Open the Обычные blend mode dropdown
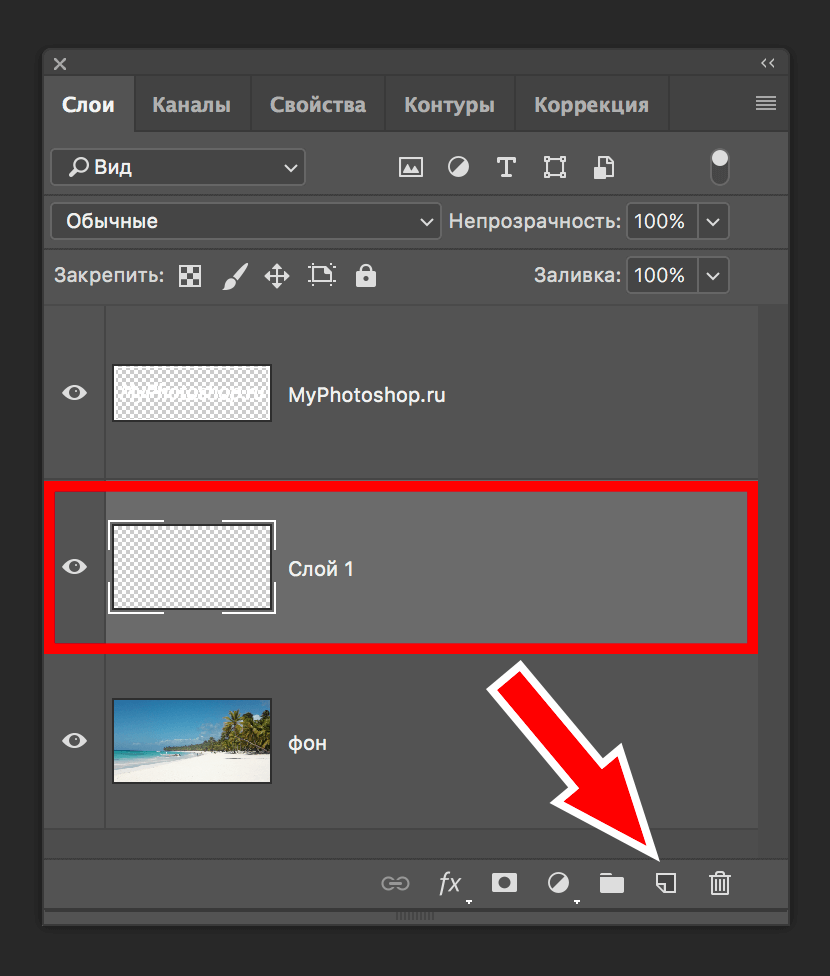This screenshot has height=976, width=830. coord(245,221)
